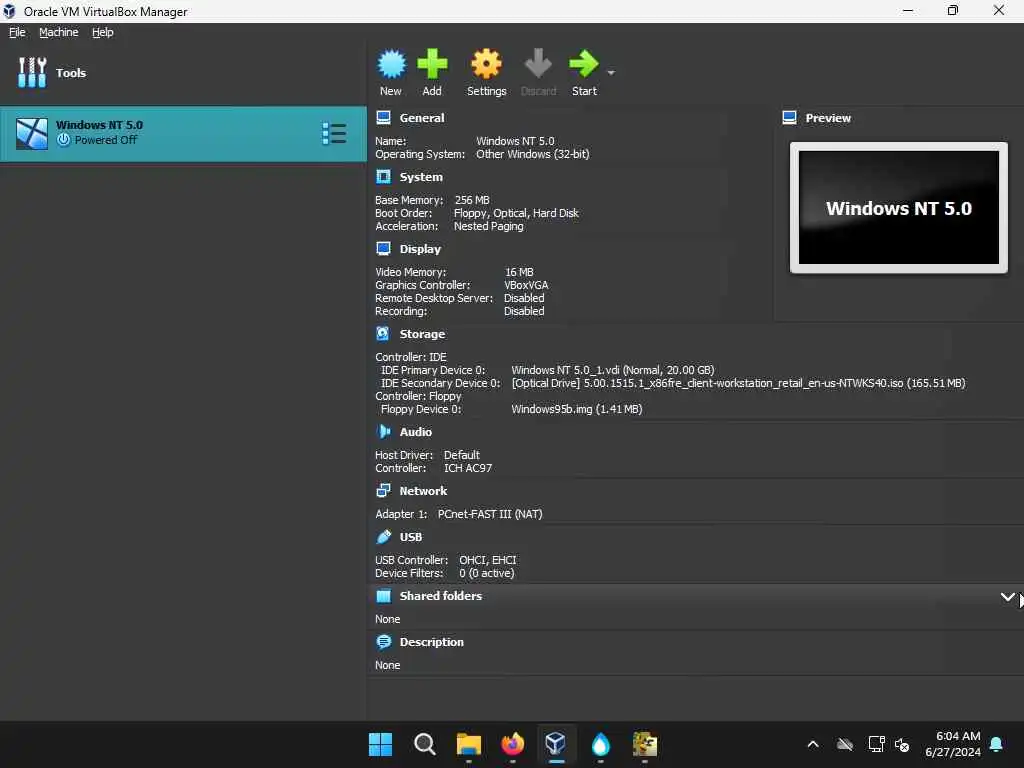Click the blue droplet taskbar app
1024x768 pixels.
click(x=600, y=744)
